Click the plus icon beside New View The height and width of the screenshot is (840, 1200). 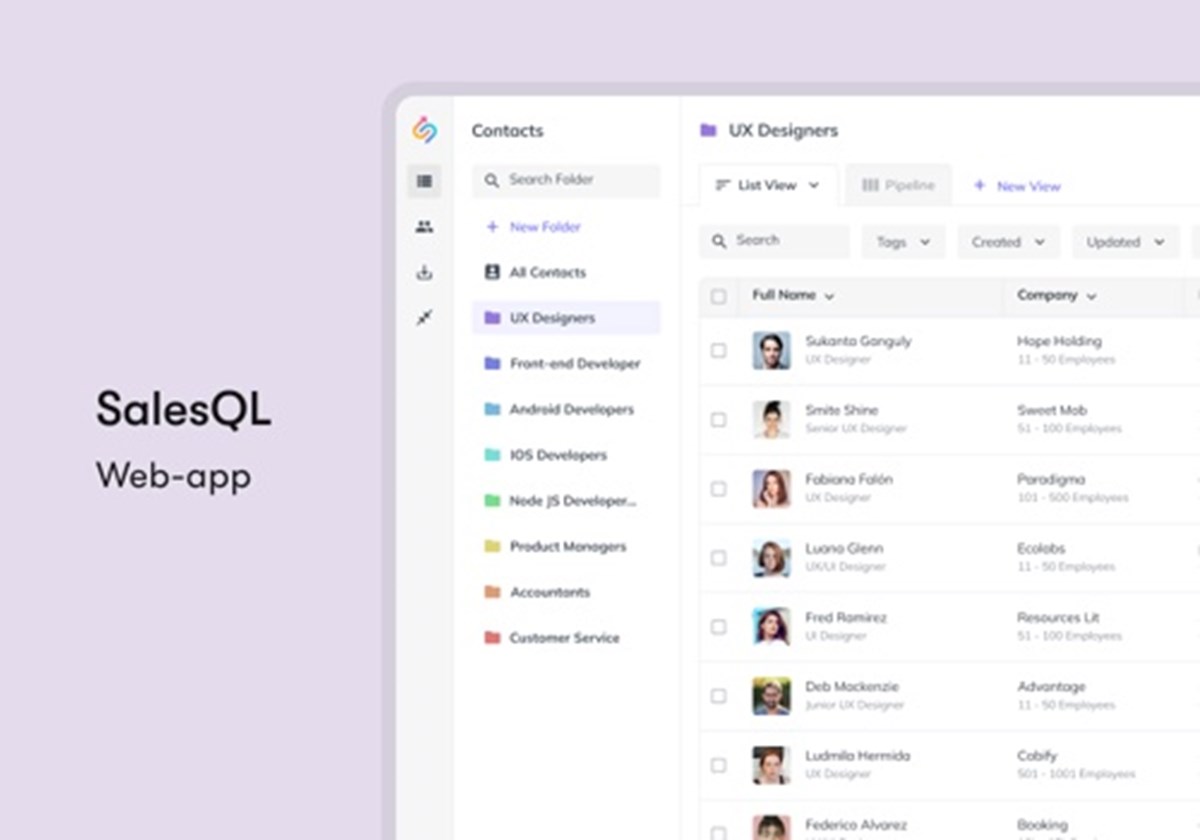980,185
